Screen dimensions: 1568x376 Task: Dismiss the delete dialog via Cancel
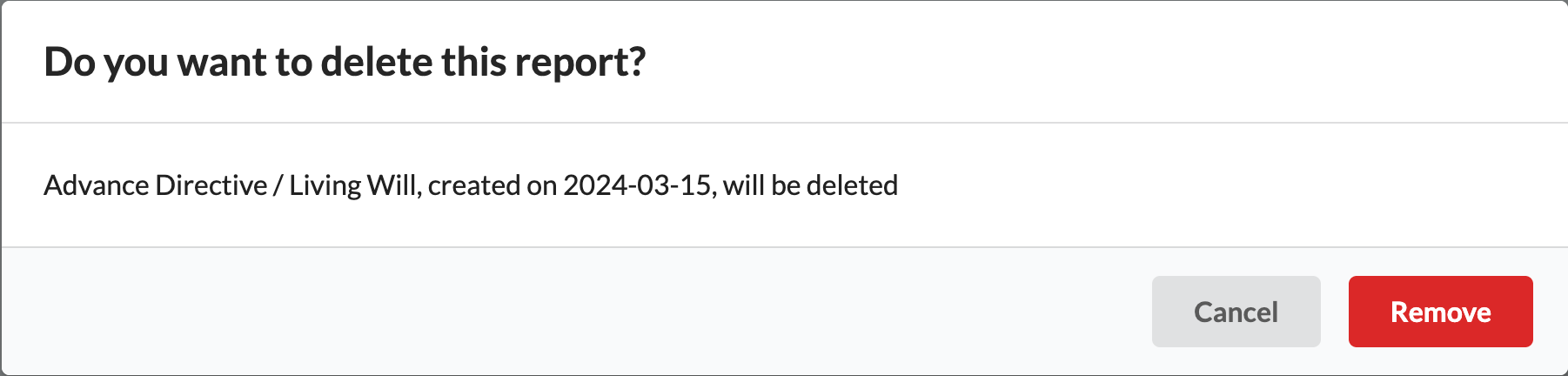pos(1236,312)
